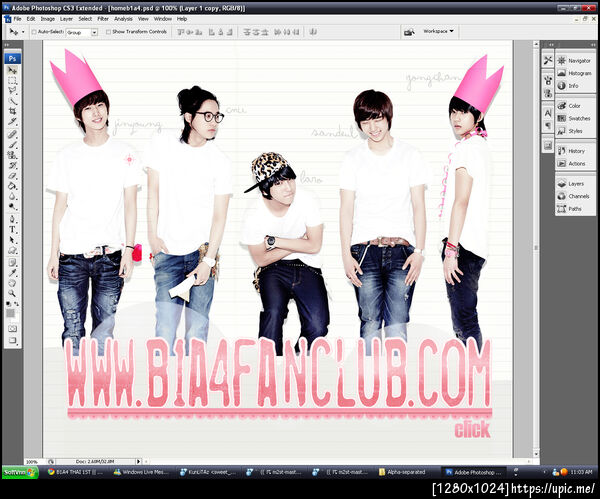Click the vertical scrollbar of canvas
The image size is (600, 499).
(536, 248)
